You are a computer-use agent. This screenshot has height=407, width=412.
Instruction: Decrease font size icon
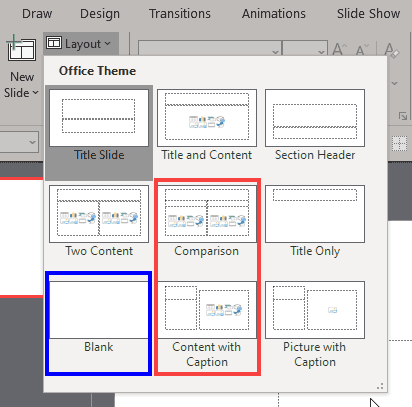pos(362,50)
